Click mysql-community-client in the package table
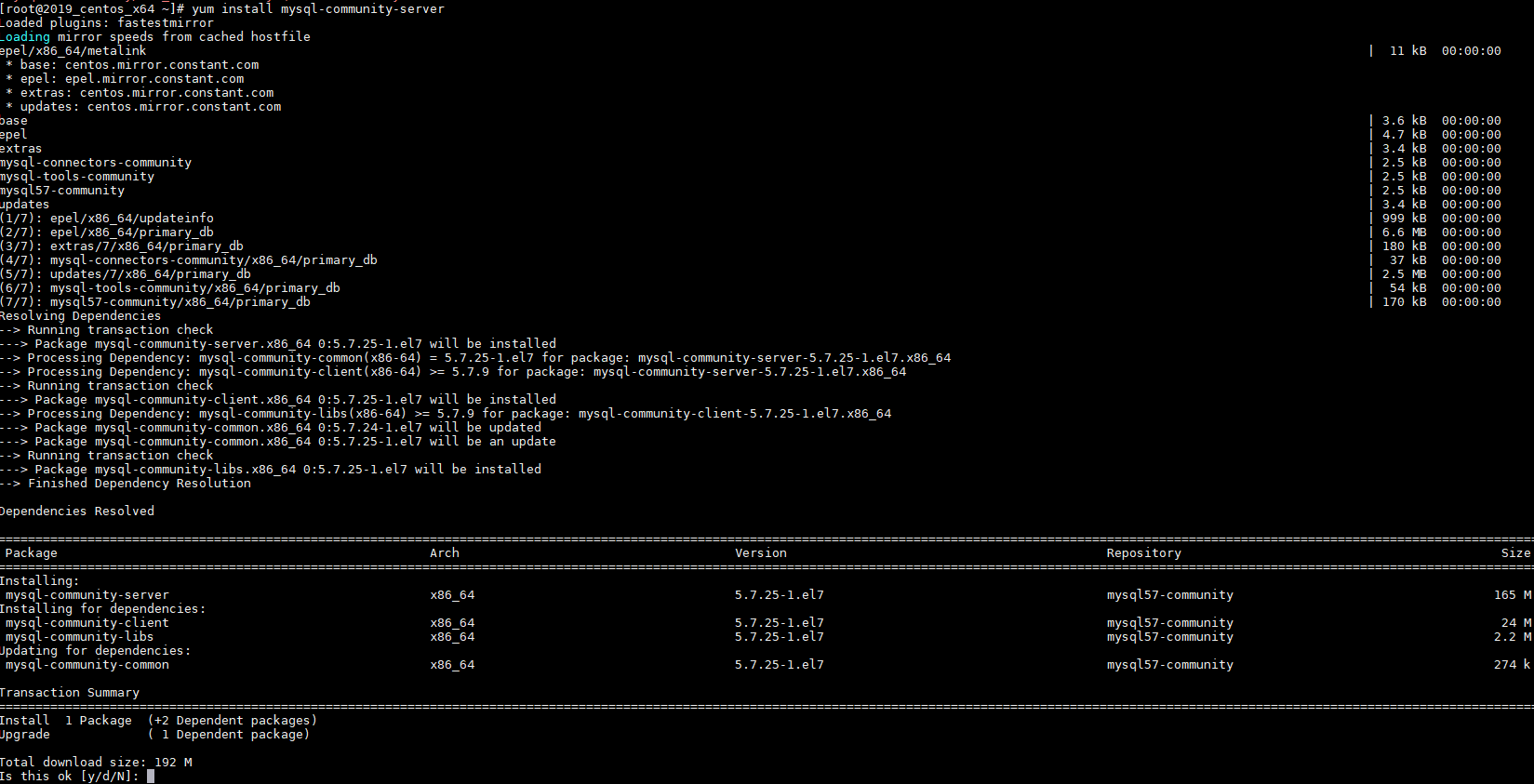Screen dimensions: 1534x784 pos(87,623)
